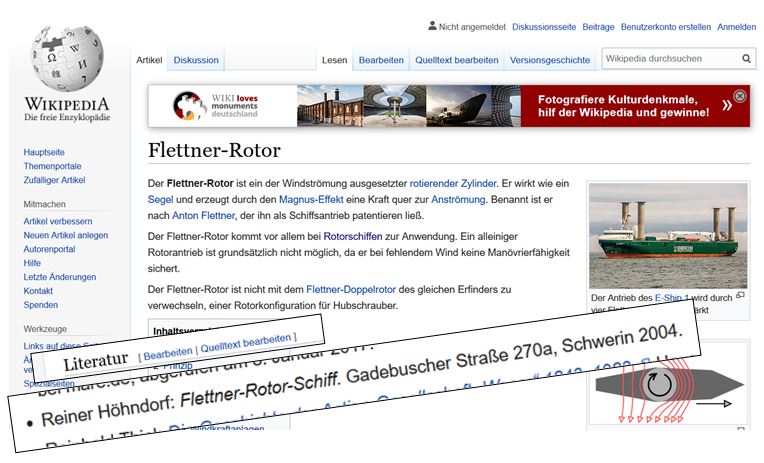764x463 pixels.
Task: Open 'Zufälliger Artikel' in the sidebar
Action: [x=54, y=180]
